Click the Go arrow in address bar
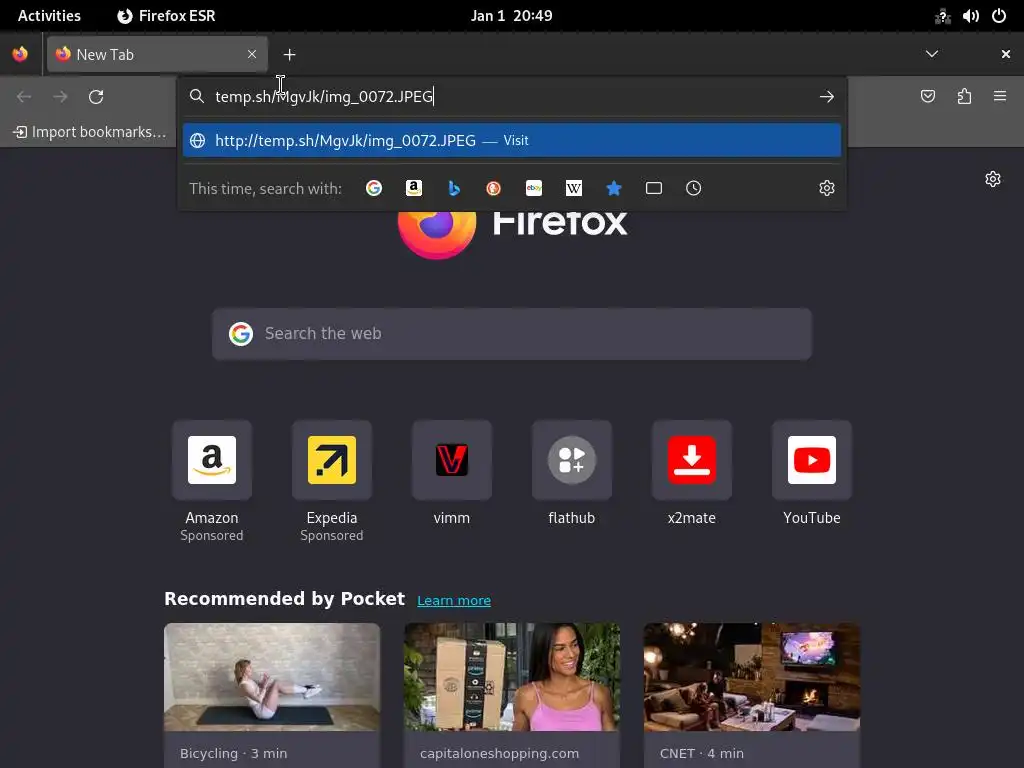 pos(827,97)
